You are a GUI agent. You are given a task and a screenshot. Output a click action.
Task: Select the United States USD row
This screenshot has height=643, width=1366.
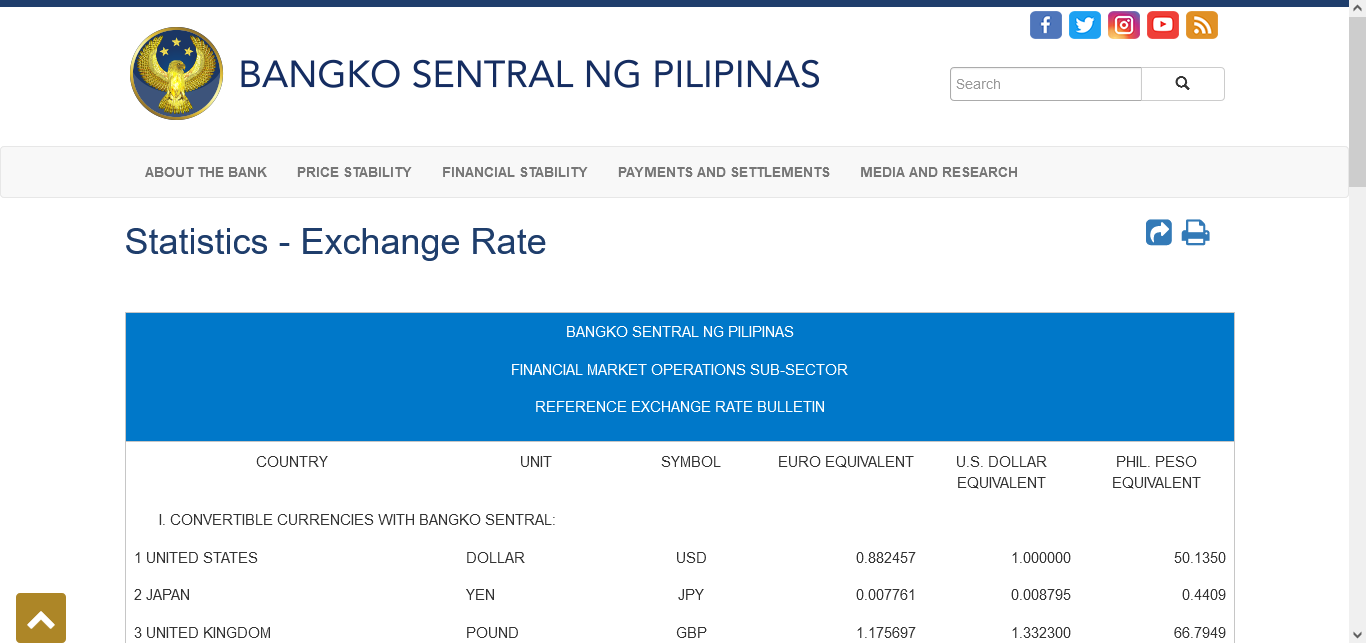click(679, 558)
